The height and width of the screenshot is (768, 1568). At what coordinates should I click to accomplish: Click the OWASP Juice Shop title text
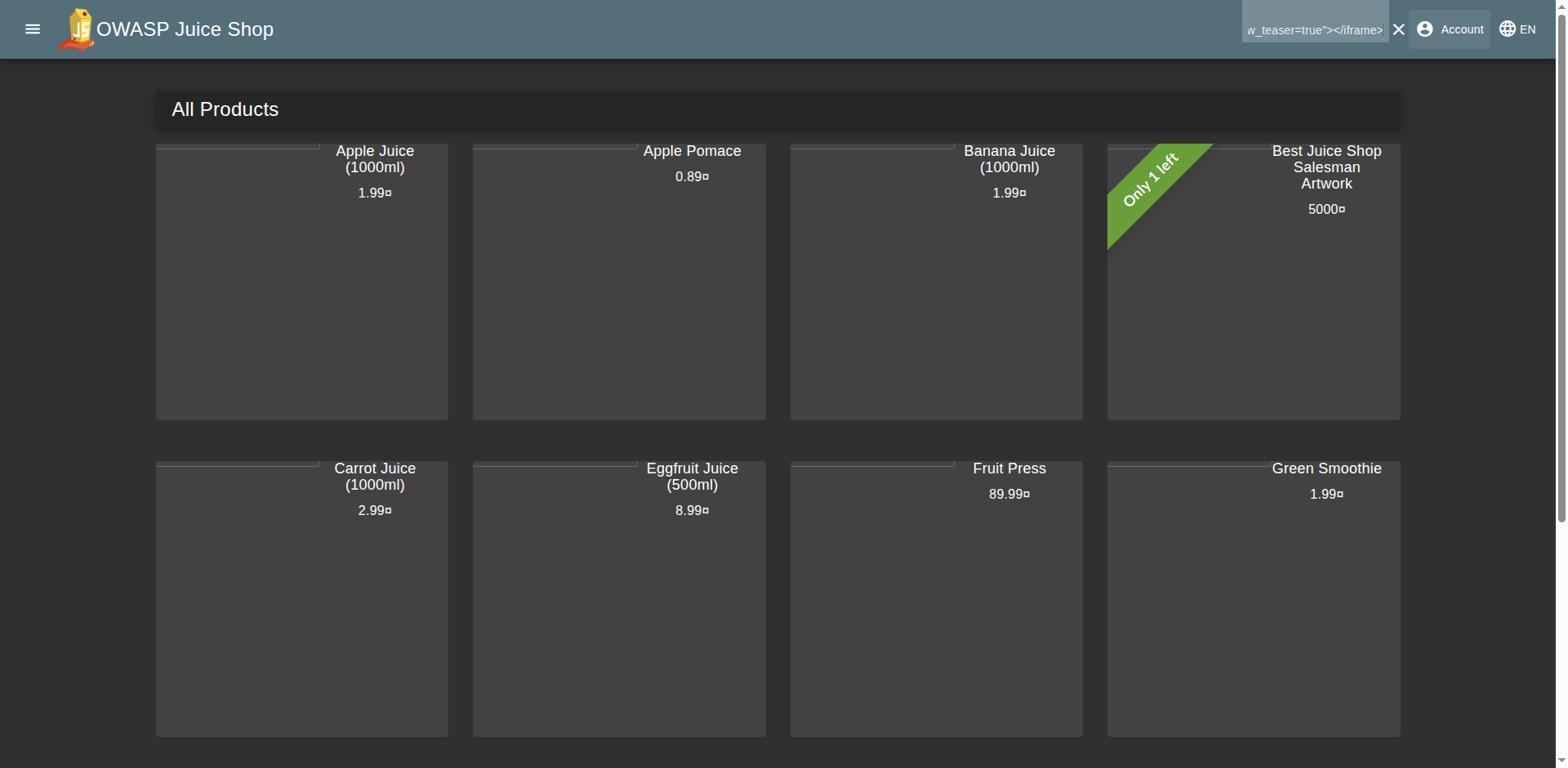tap(185, 29)
